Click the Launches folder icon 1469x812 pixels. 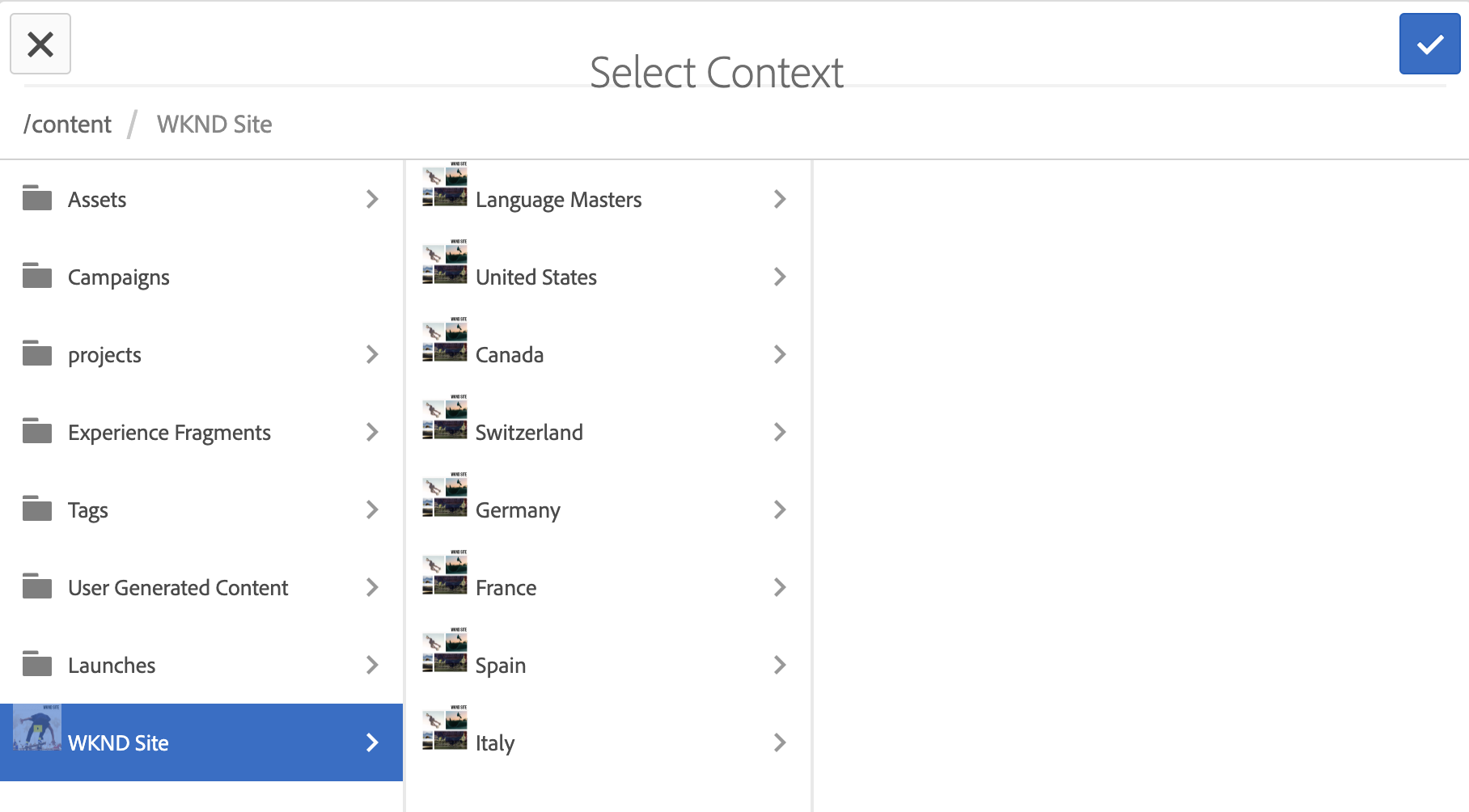[37, 664]
